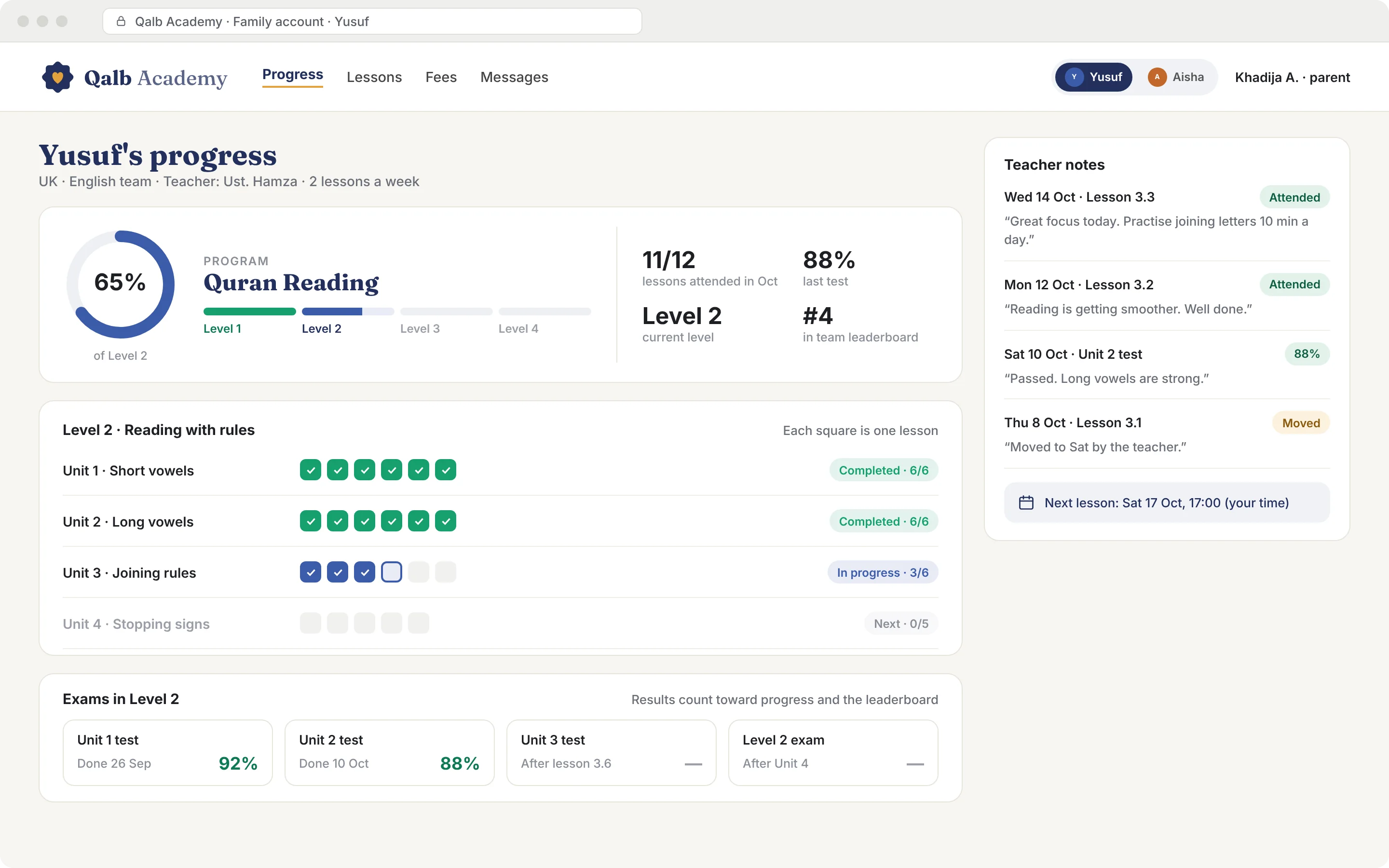Click the Level 2 progress bar segment

click(348, 312)
